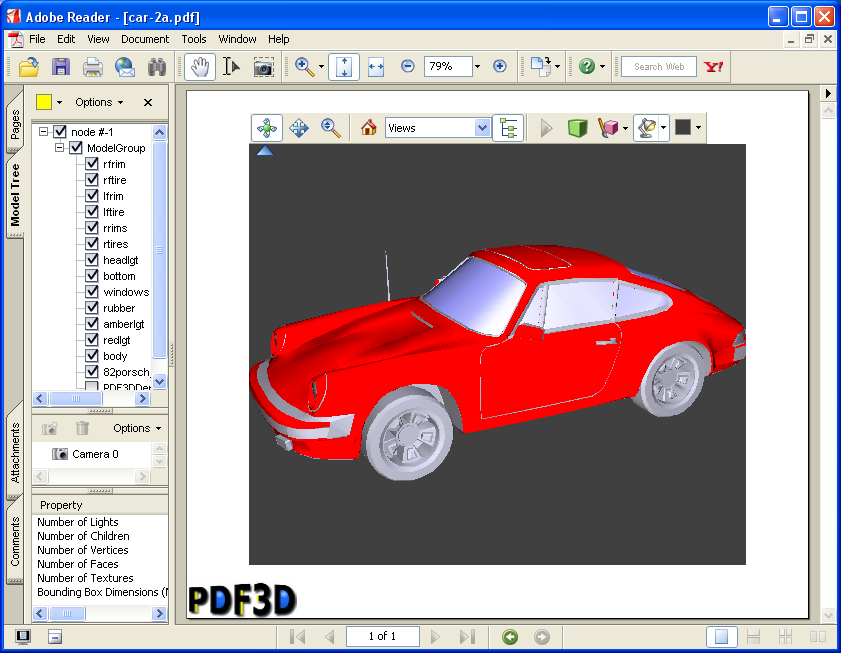
Task: Click the Rotate tool in 3D toolbar
Action: point(266,128)
